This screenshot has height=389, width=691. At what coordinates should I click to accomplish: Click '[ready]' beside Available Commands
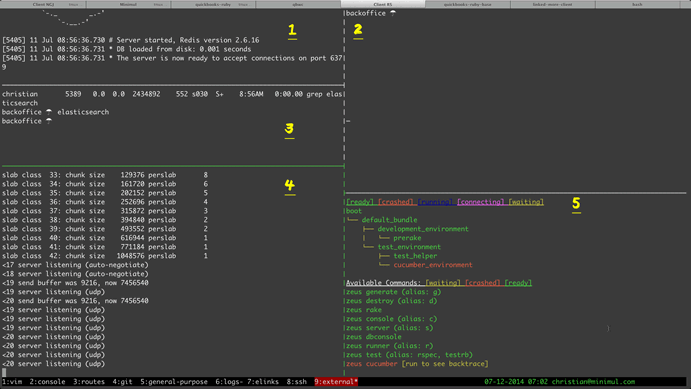click(x=518, y=283)
